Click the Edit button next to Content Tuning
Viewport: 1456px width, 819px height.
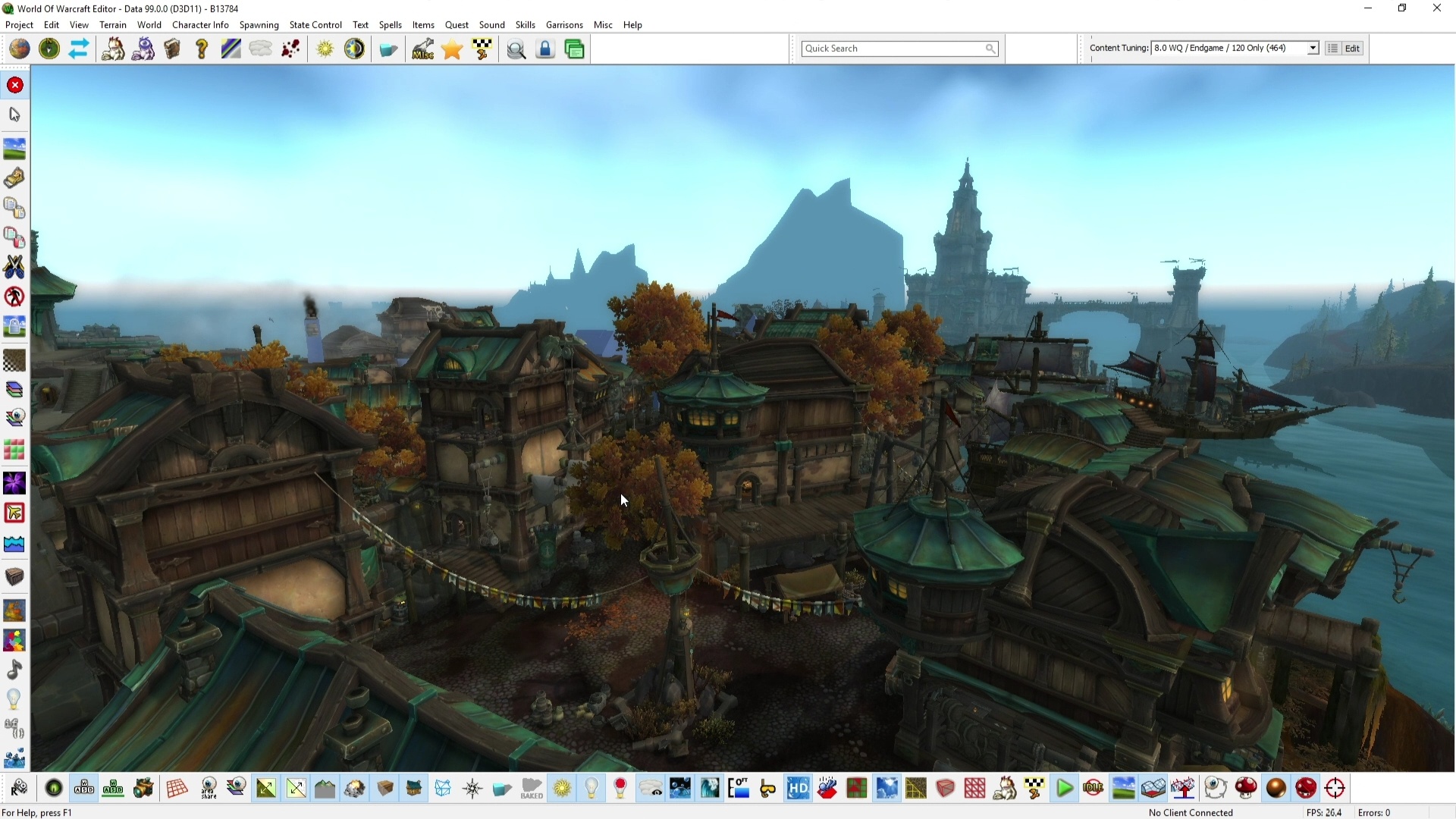pos(1352,48)
